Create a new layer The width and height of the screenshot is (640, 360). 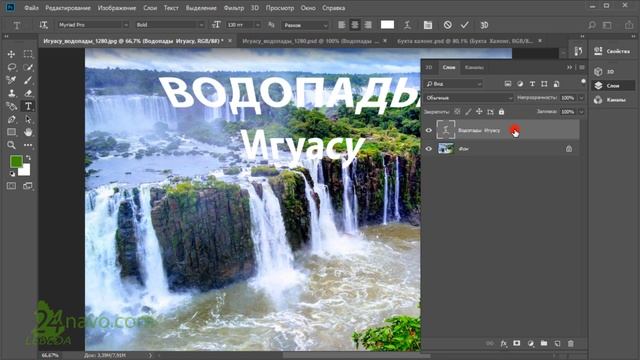click(x=557, y=344)
